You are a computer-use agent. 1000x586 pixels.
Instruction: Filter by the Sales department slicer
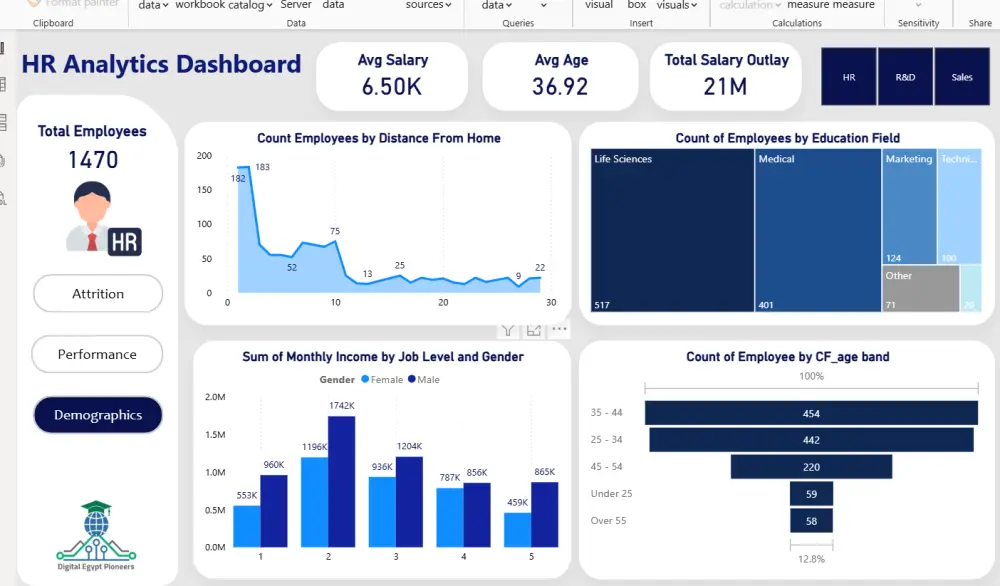click(962, 77)
